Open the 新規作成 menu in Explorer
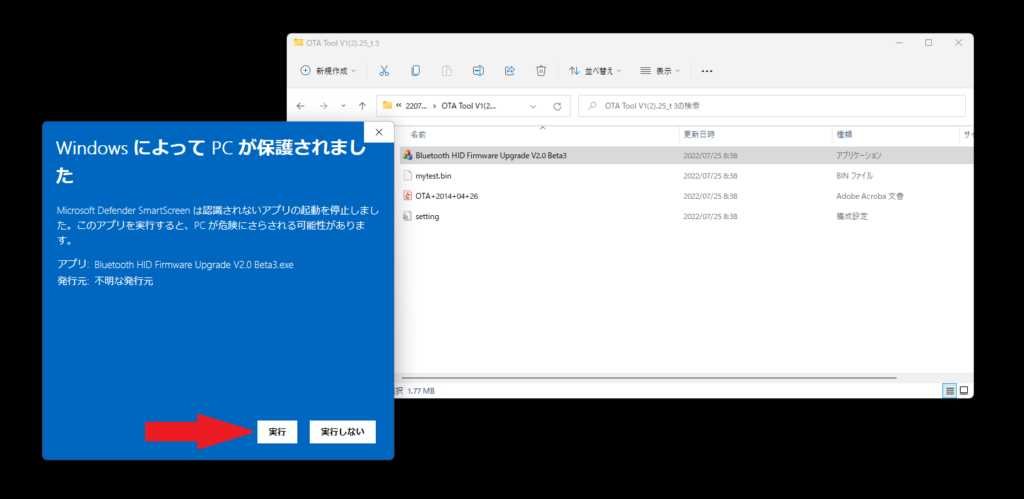The height and width of the screenshot is (499, 1024). coord(328,71)
